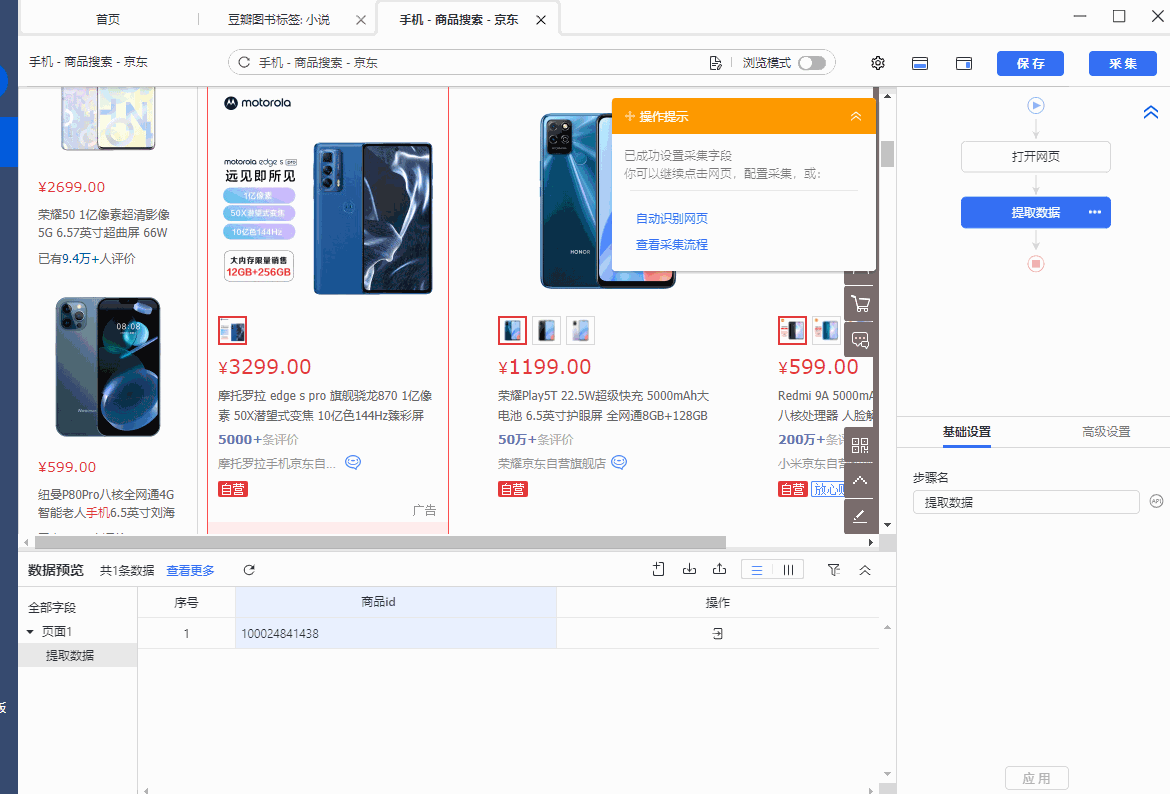The width and height of the screenshot is (1170, 794).
Task: Click the chat icon beside 荣耀京东自营旗舰店
Action: (x=619, y=463)
